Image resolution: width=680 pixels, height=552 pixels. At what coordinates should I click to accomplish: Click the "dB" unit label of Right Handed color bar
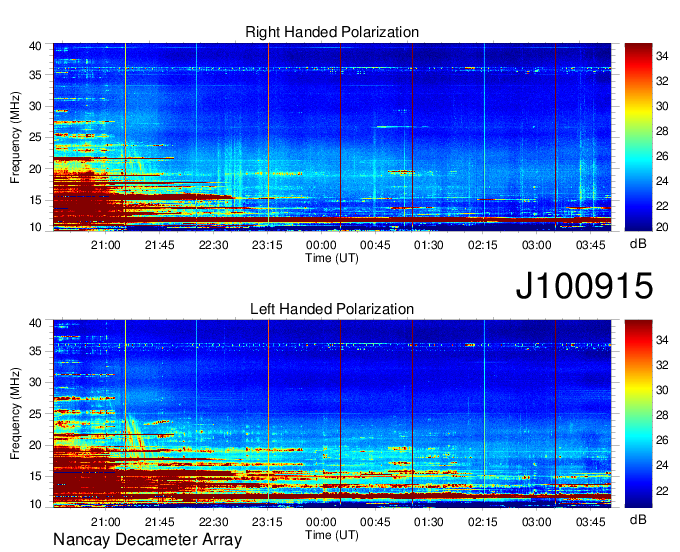pyautogui.click(x=638, y=244)
